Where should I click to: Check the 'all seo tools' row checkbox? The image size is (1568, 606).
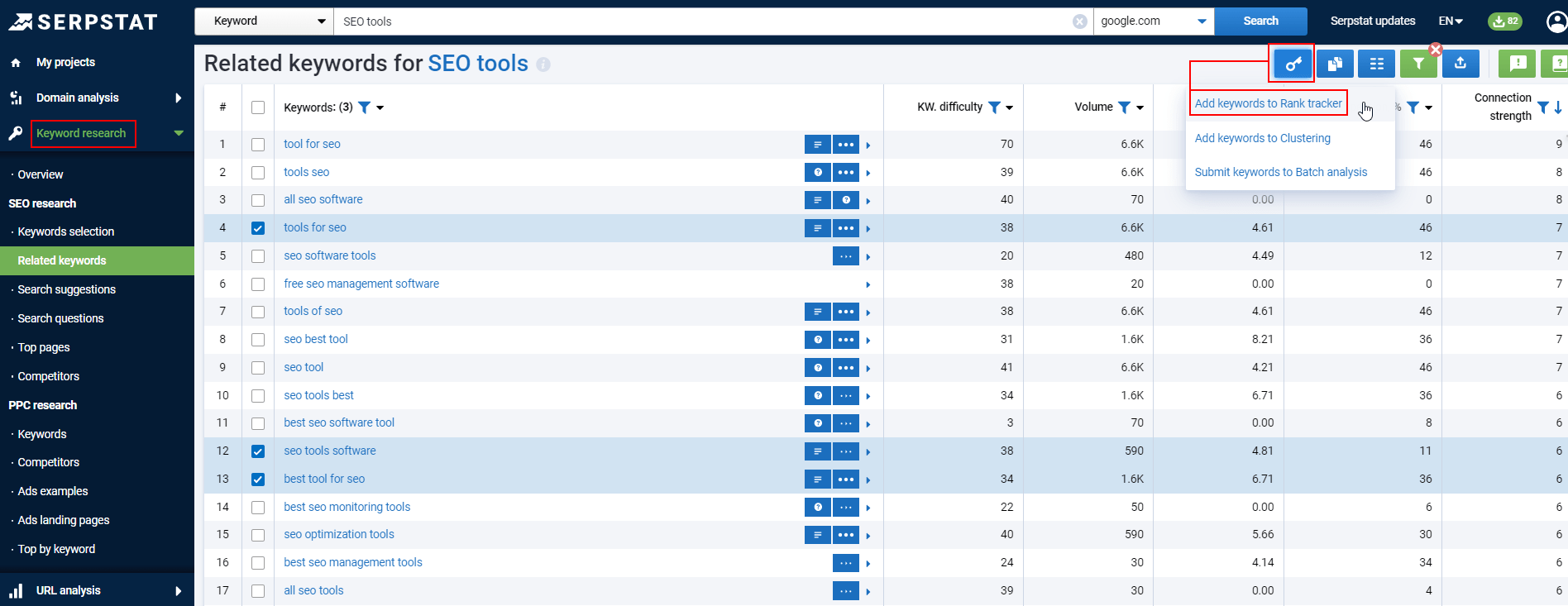pyautogui.click(x=258, y=591)
